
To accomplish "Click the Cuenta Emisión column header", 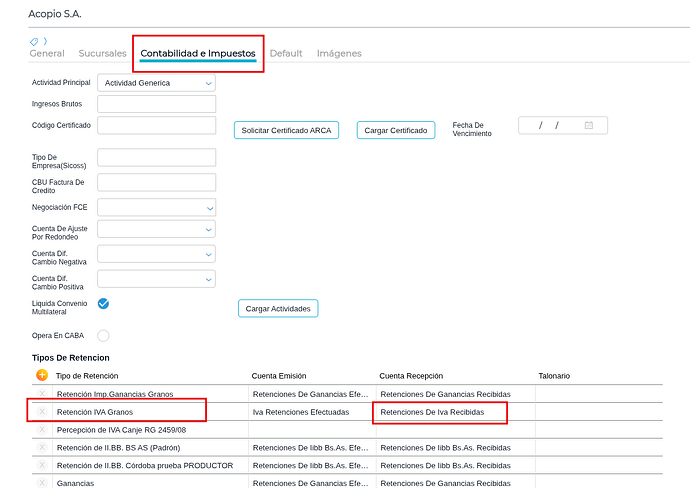I will [279, 376].
